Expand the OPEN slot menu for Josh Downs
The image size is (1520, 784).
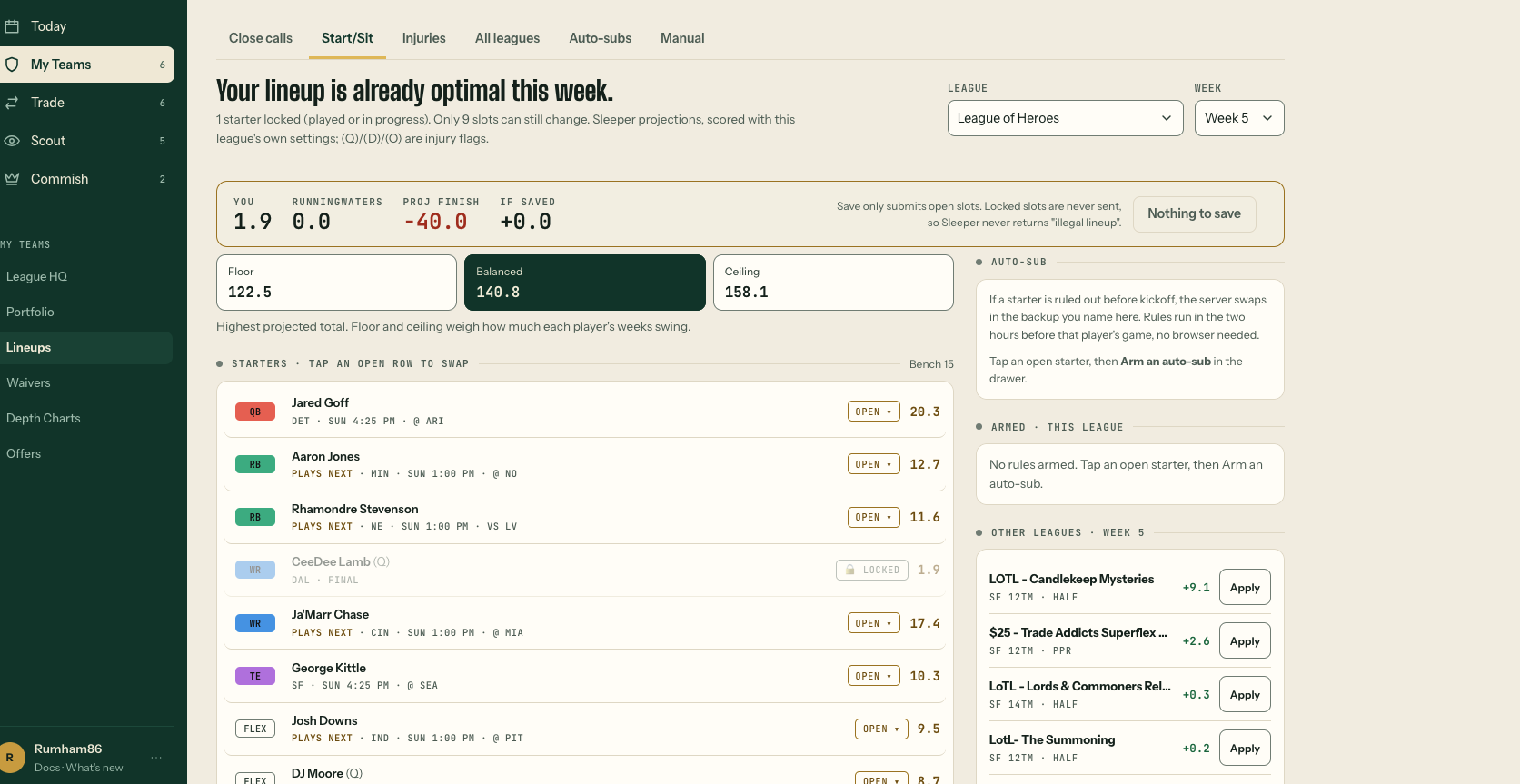point(881,729)
